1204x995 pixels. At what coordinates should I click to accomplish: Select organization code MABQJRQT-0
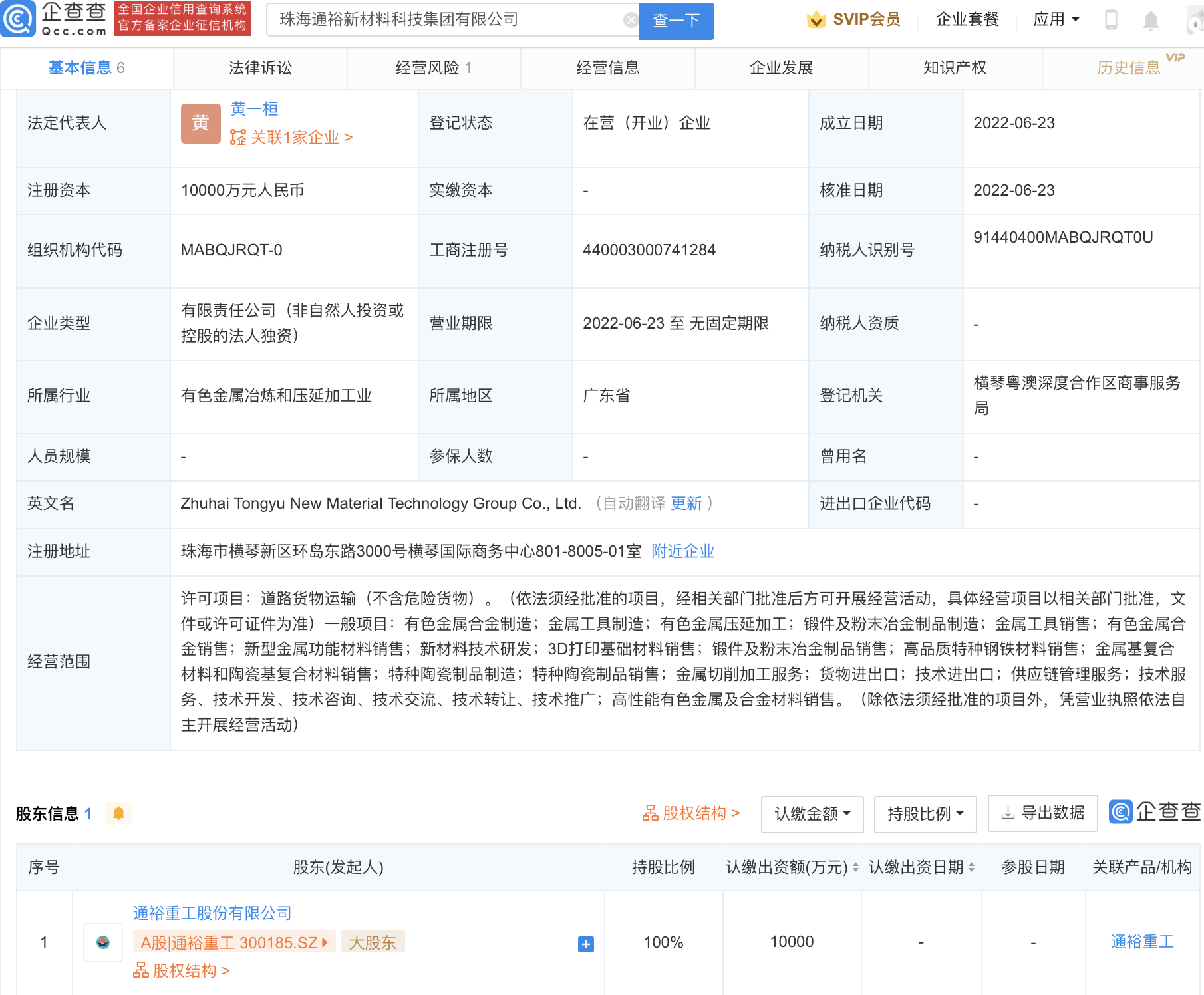231,250
